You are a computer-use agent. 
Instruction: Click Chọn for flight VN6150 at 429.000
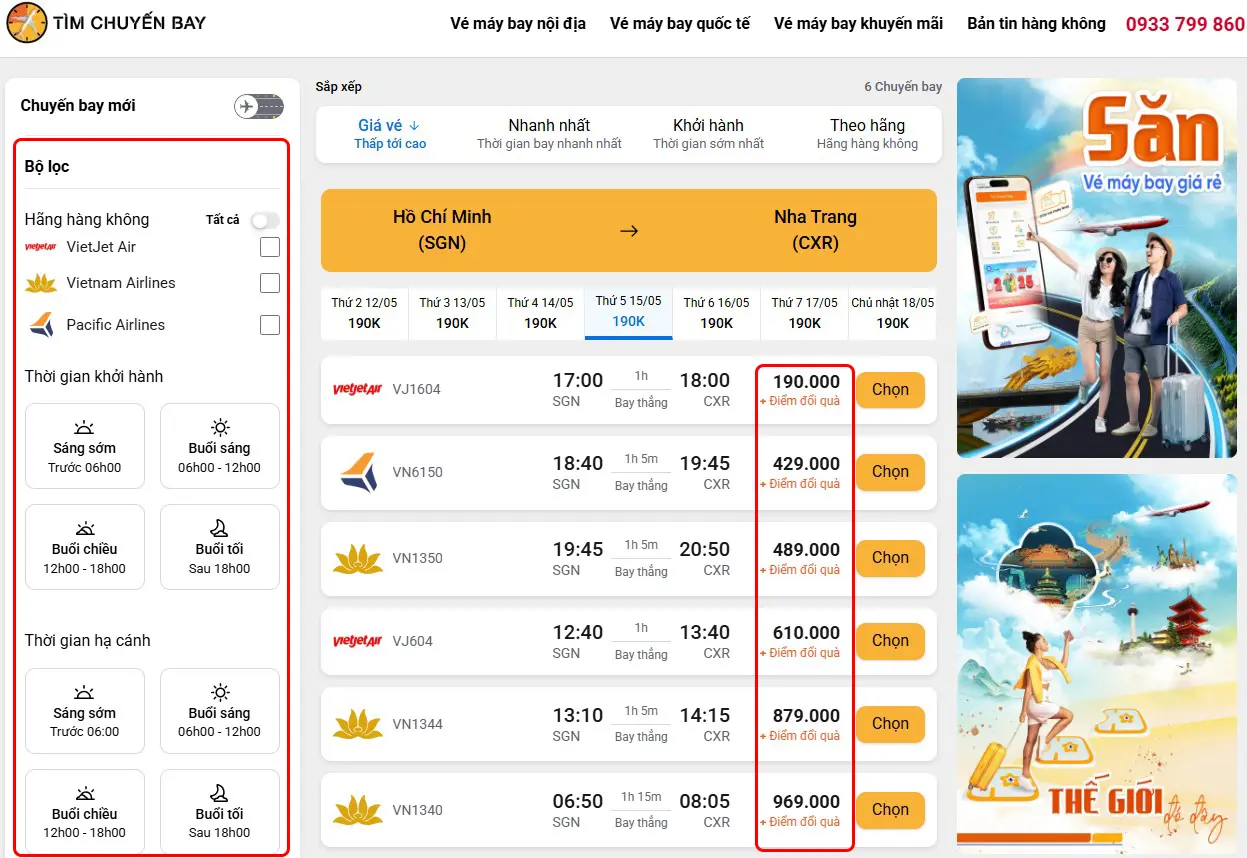click(x=890, y=472)
